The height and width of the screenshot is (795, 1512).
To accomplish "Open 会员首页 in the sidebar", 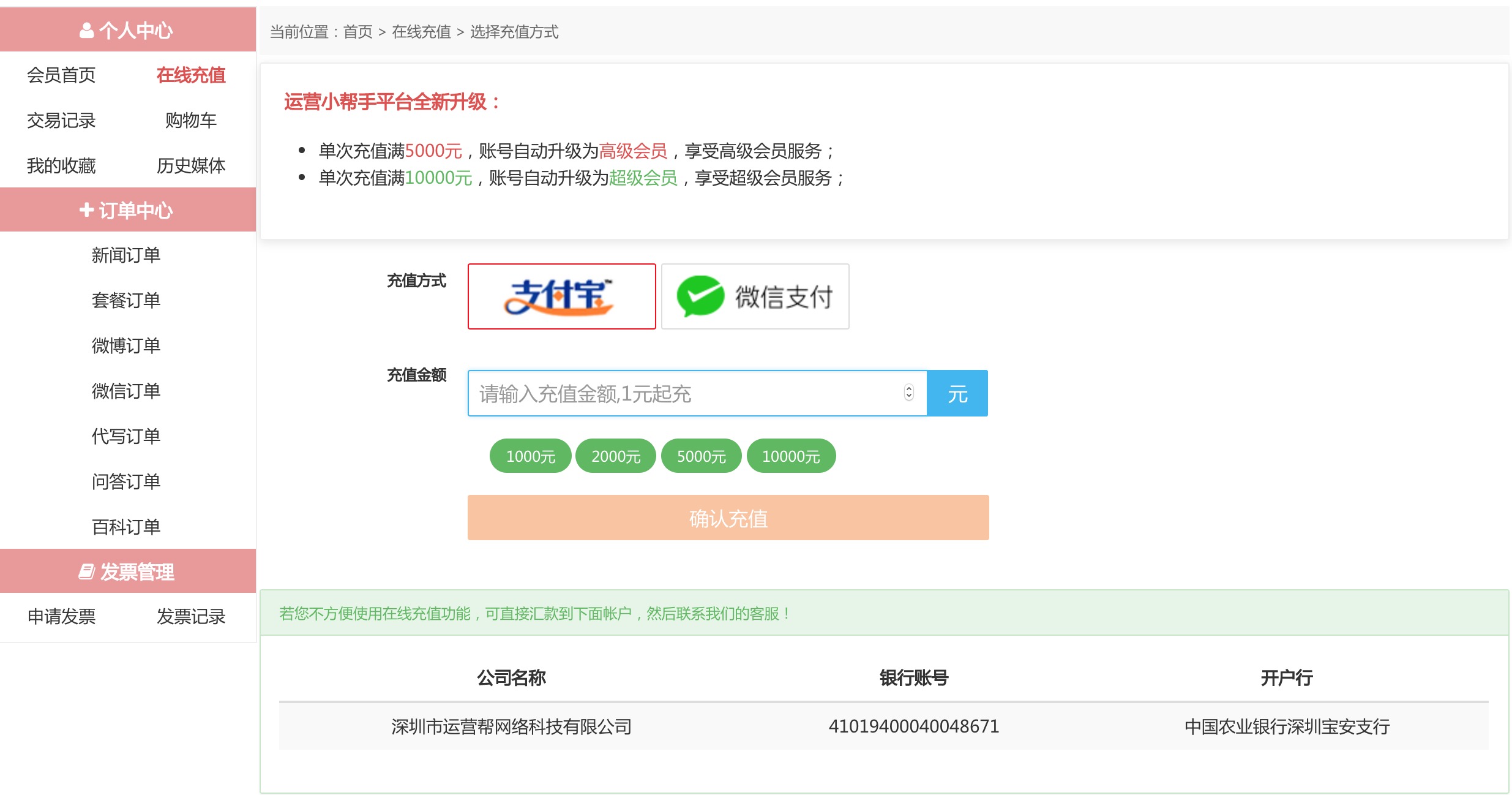I will coord(61,75).
